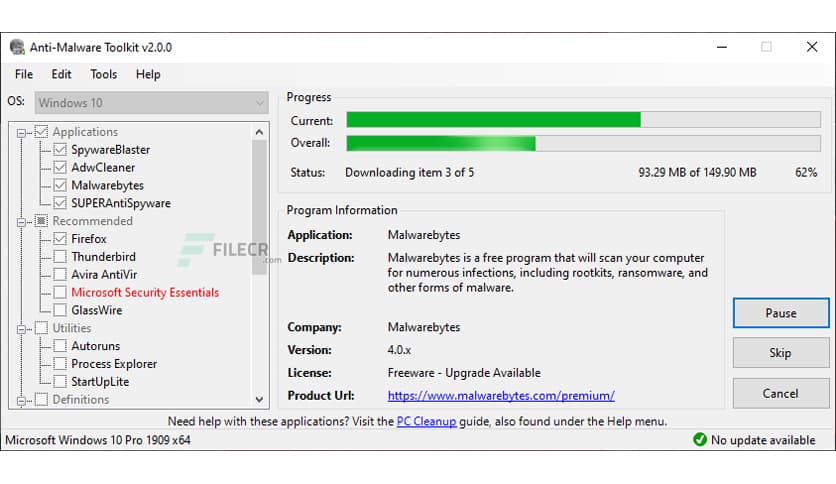Viewport: 836px width, 484px height.
Task: Toggle the Applications group checkbox
Action: [x=41, y=132]
